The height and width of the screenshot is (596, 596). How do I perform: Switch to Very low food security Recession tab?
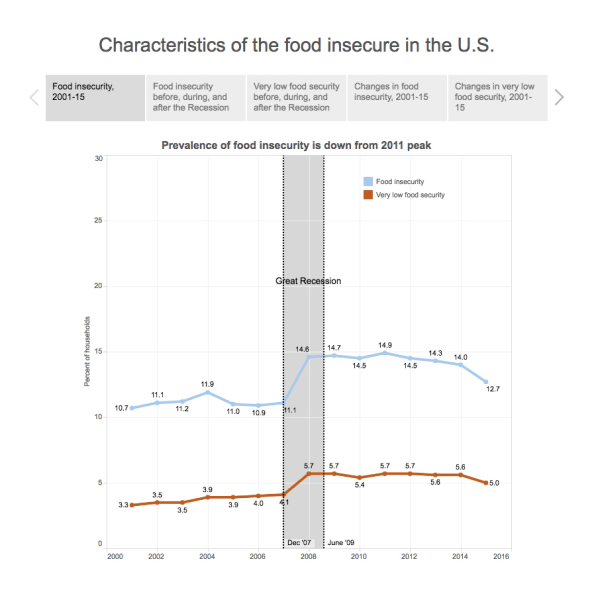[x=296, y=98]
